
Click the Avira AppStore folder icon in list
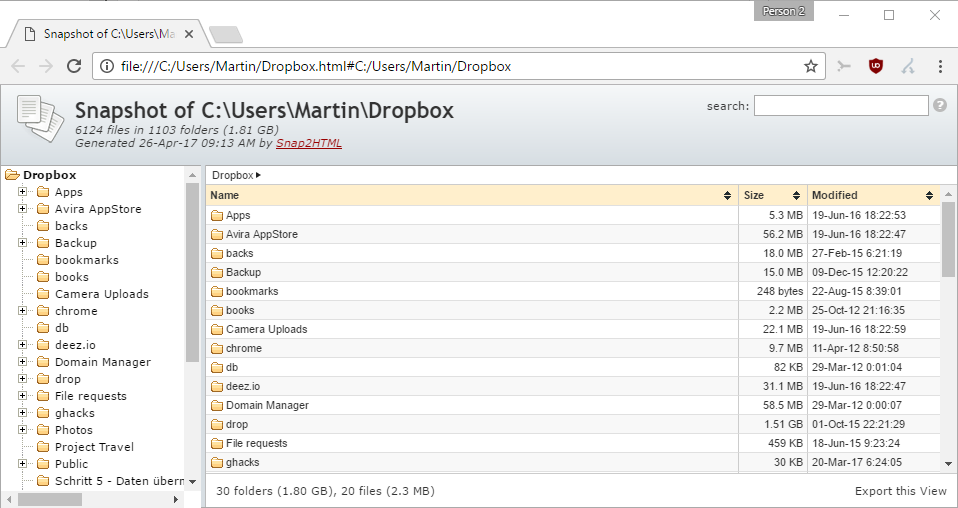coord(217,234)
